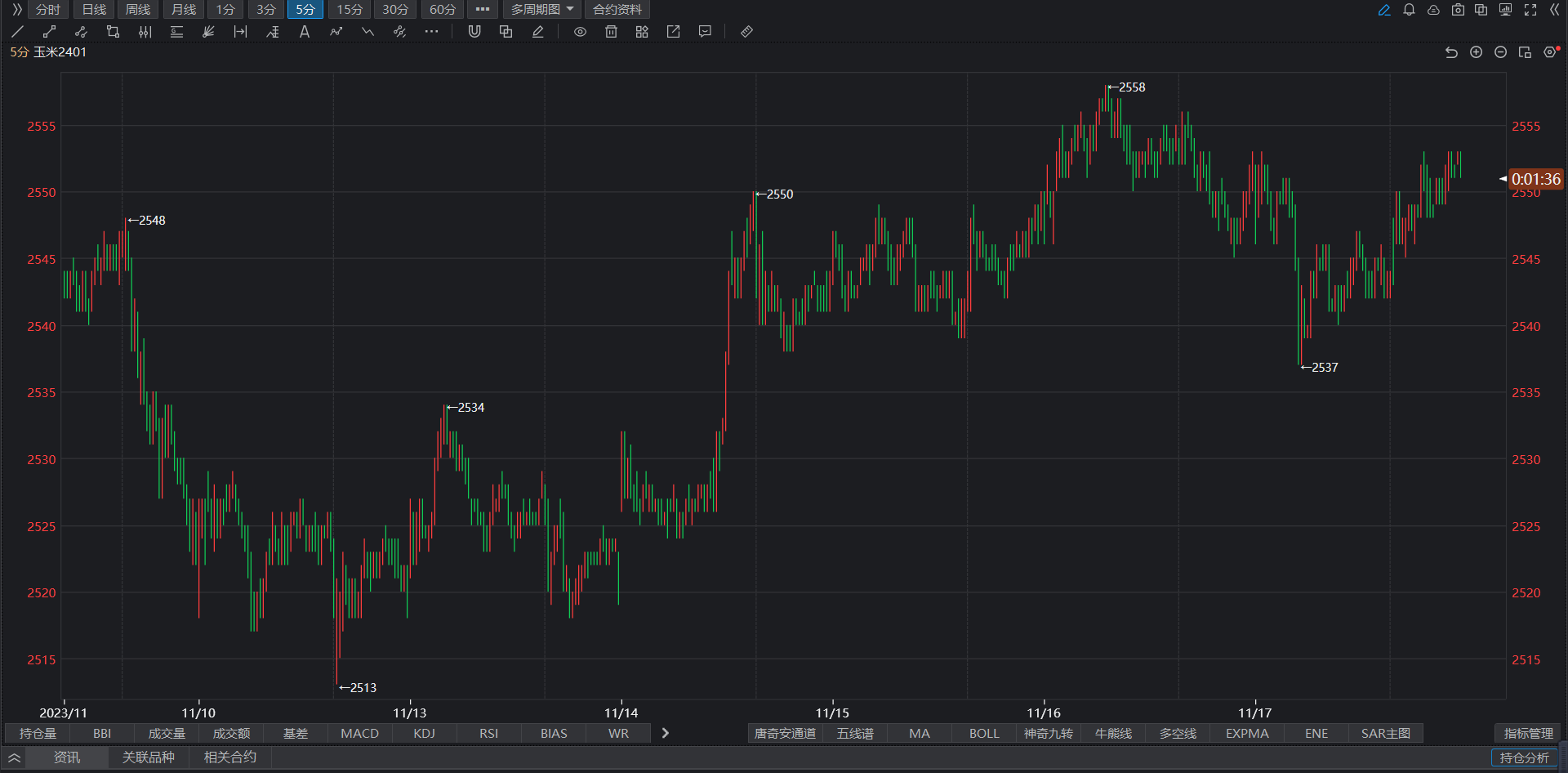Screen dimensions: 1568x773
Task: Click the 2558 high price marker
Action: point(1130,87)
